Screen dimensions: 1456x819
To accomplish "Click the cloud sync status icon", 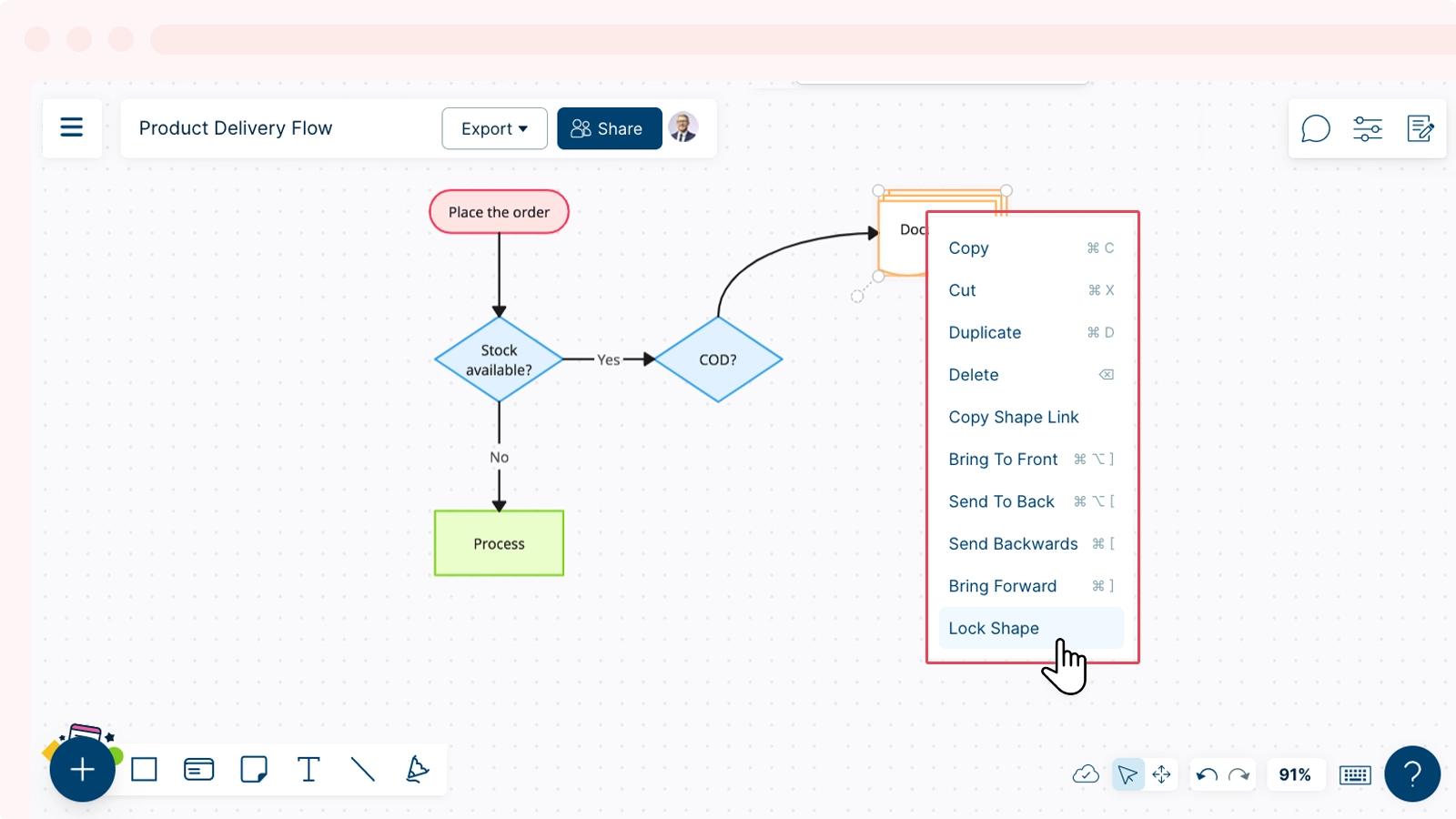I will [x=1086, y=774].
